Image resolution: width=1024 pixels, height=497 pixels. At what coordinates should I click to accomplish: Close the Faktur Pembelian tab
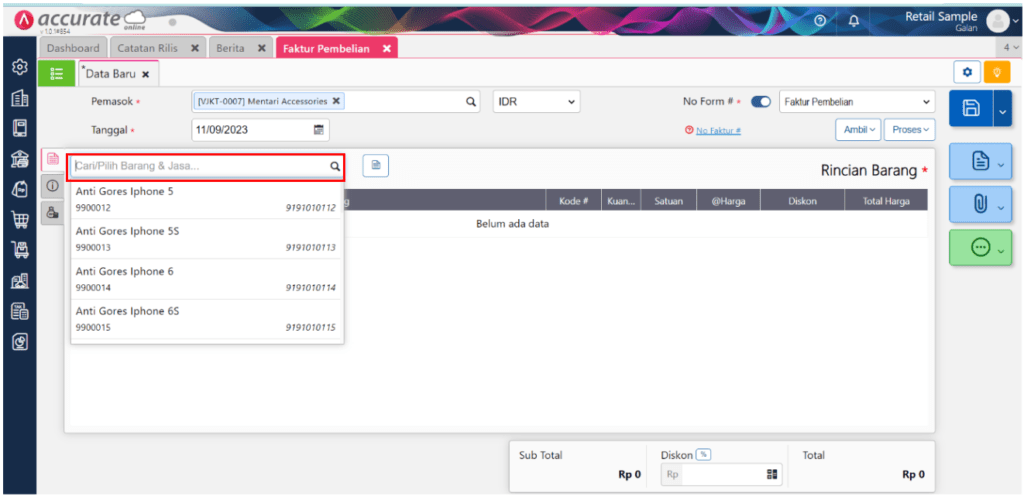(386, 48)
